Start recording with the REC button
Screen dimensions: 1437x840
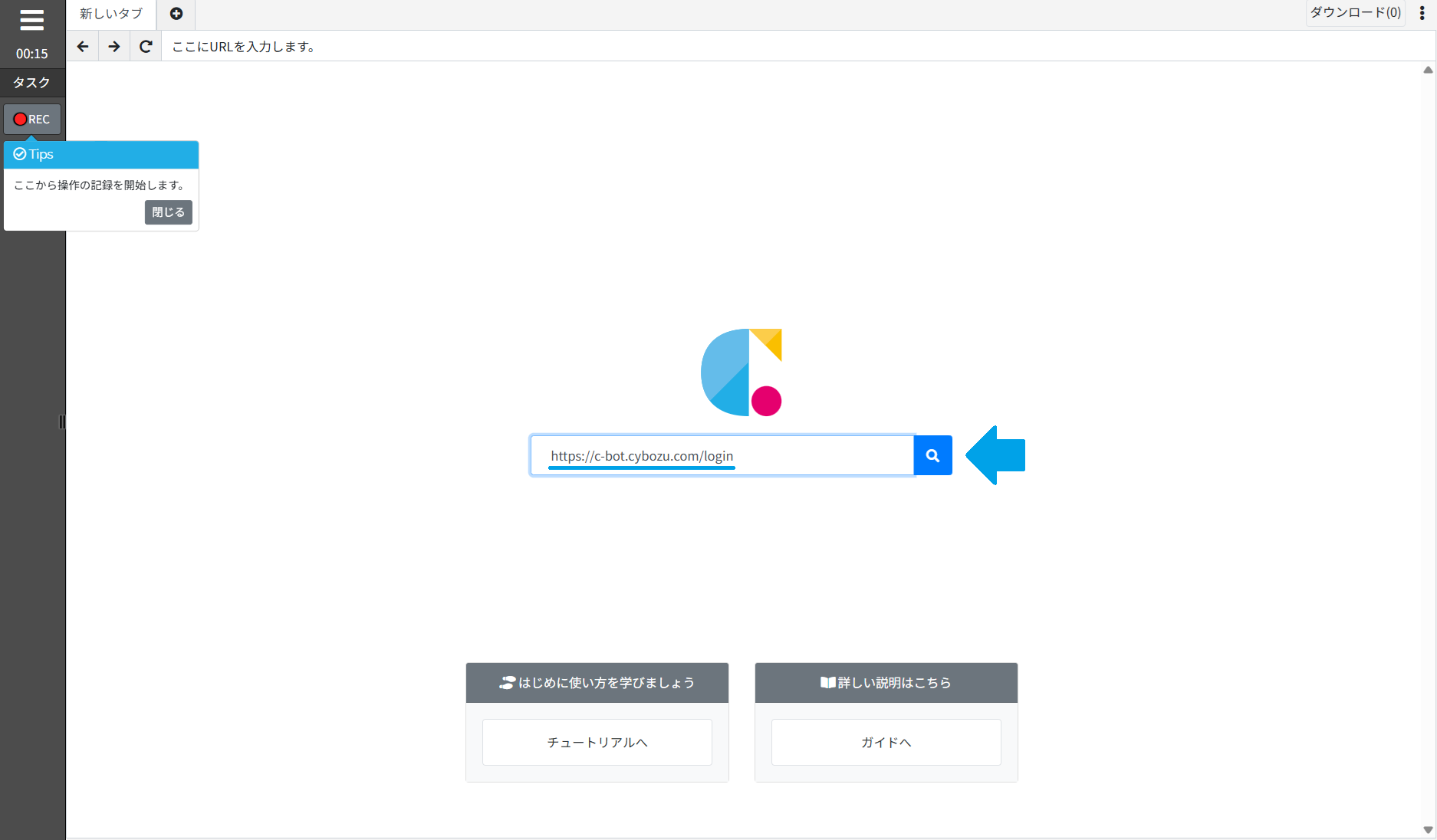coord(32,119)
